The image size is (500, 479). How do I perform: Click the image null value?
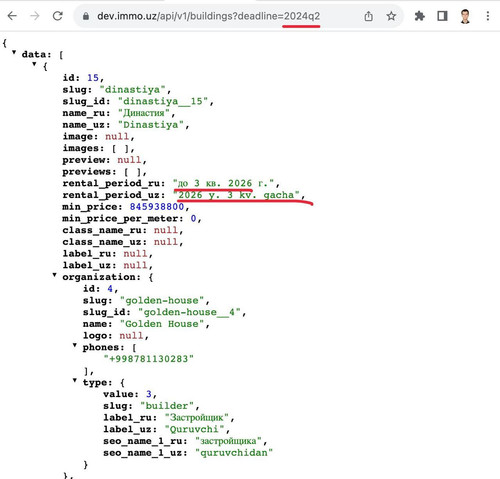click(117, 136)
